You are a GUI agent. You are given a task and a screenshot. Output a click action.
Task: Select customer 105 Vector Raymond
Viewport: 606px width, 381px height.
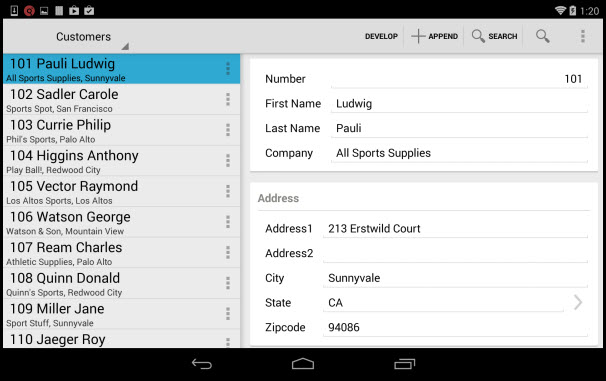point(121,191)
